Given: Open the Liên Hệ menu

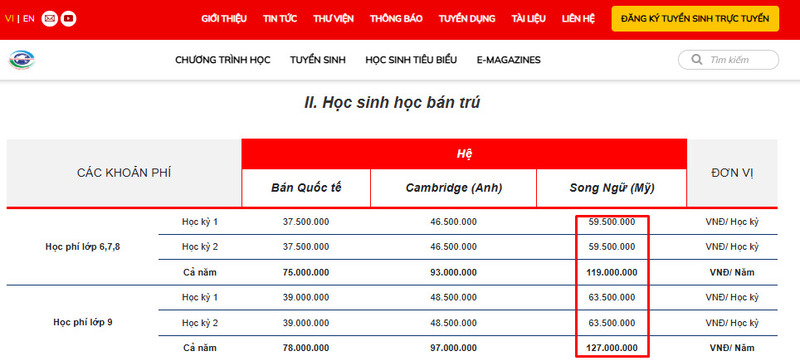Looking at the screenshot, I should point(578,19).
